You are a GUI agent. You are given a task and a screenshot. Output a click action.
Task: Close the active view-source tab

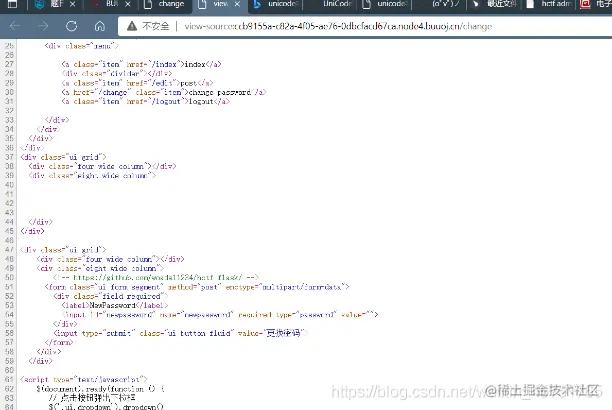(x=237, y=4)
